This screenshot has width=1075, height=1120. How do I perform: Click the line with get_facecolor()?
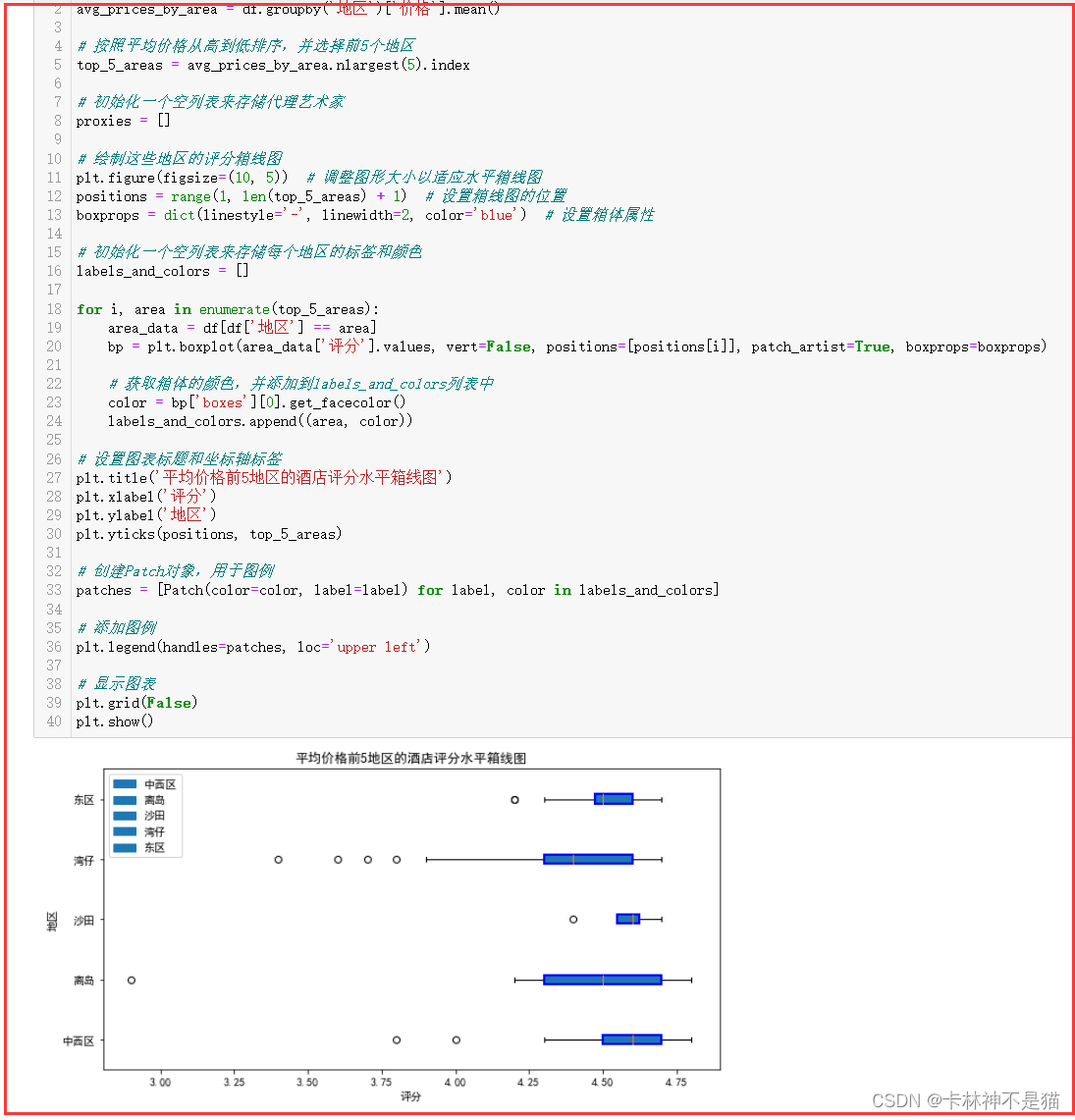click(x=257, y=402)
